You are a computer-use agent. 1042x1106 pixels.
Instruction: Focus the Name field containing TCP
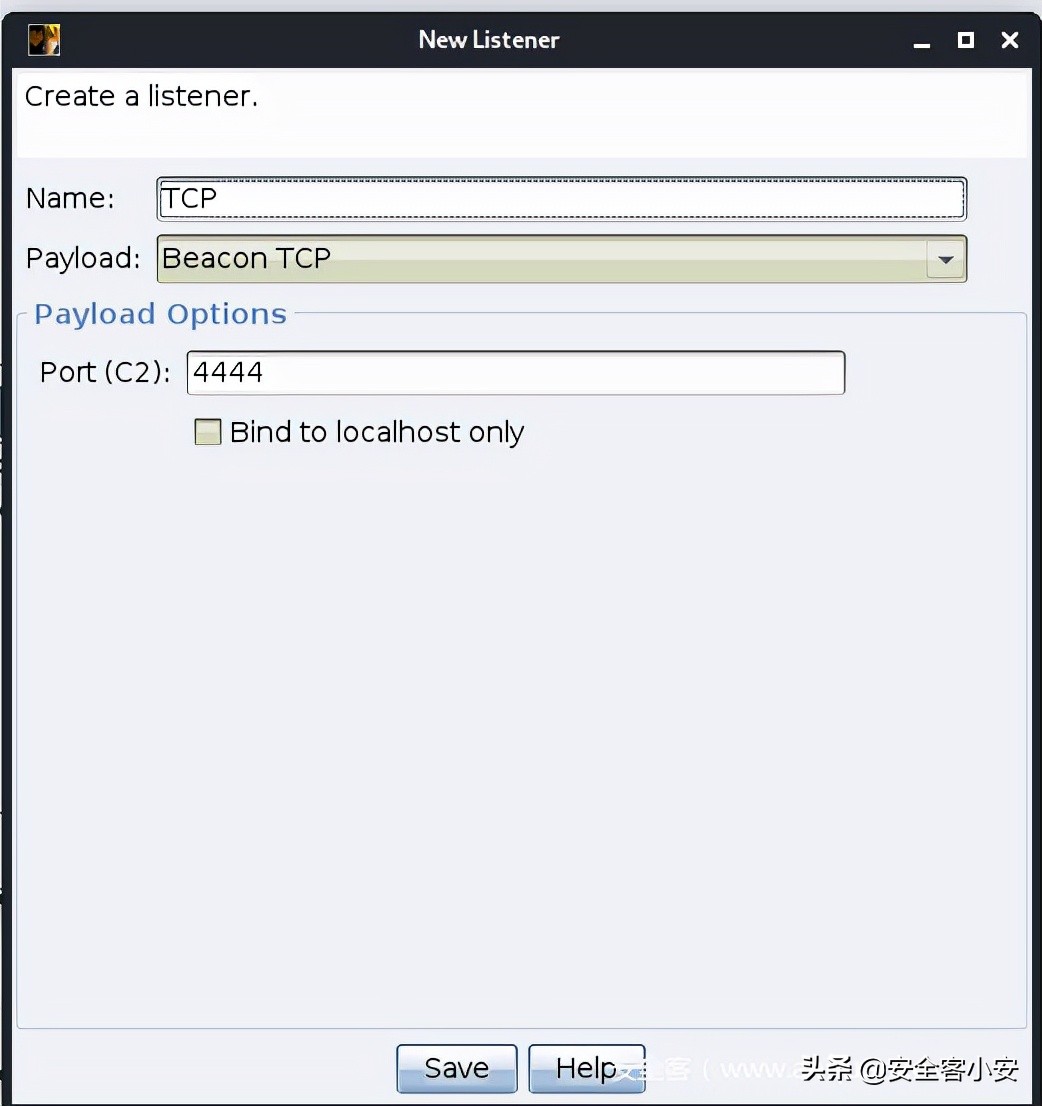[x=561, y=198]
